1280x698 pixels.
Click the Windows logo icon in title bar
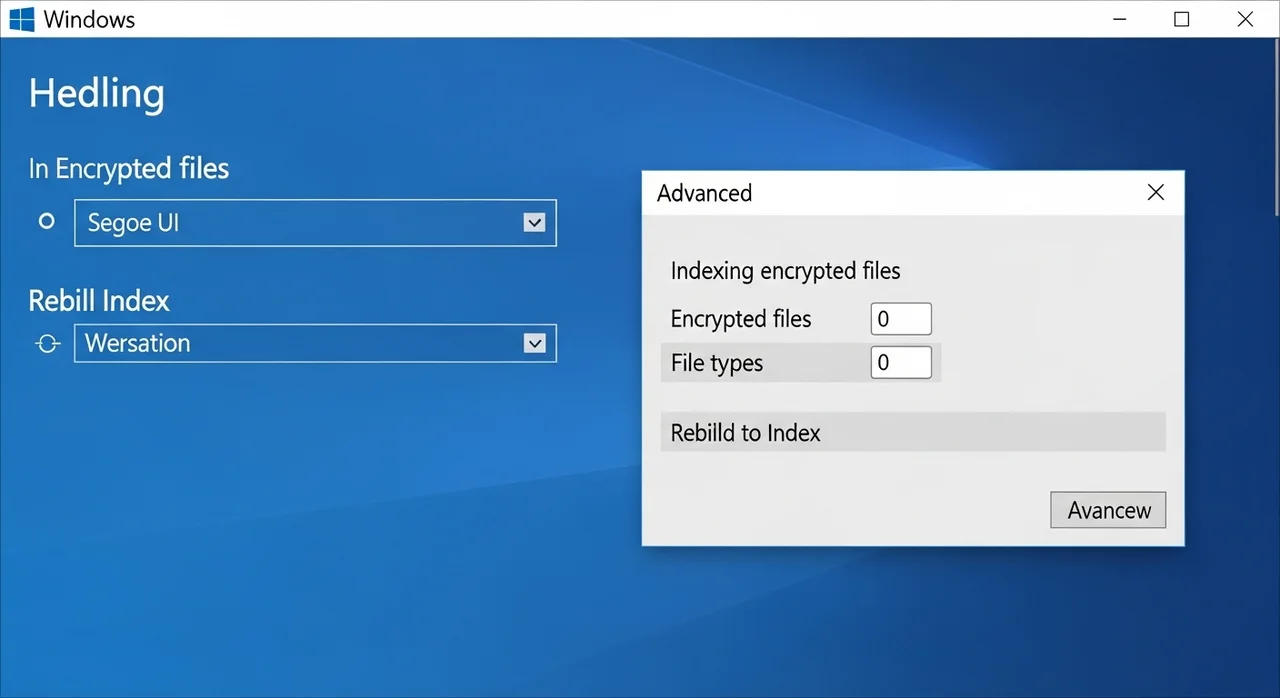coord(21,19)
